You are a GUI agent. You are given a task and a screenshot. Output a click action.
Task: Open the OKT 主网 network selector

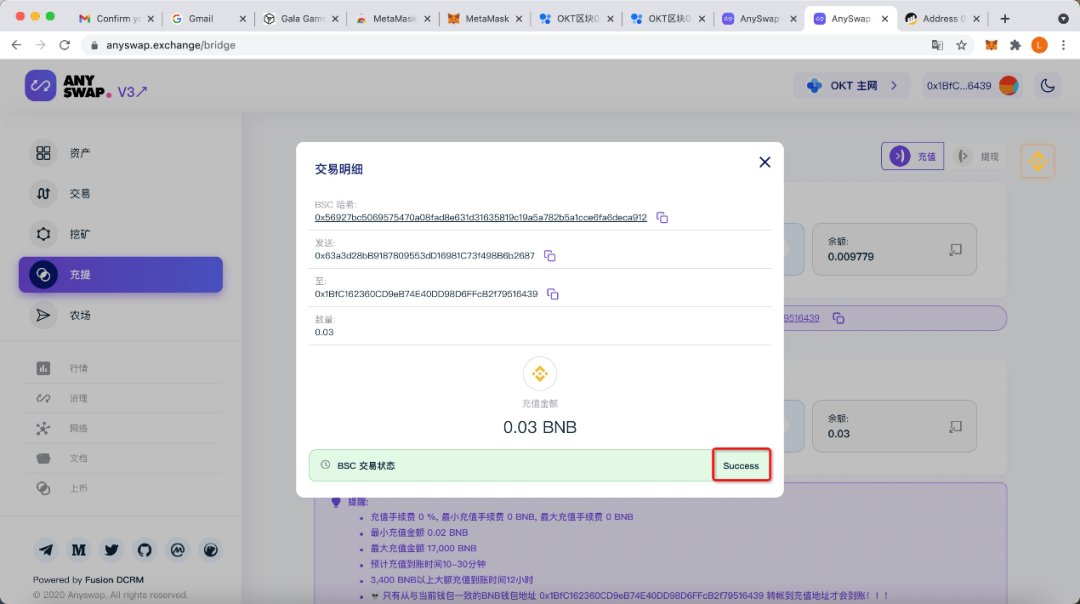[852, 86]
